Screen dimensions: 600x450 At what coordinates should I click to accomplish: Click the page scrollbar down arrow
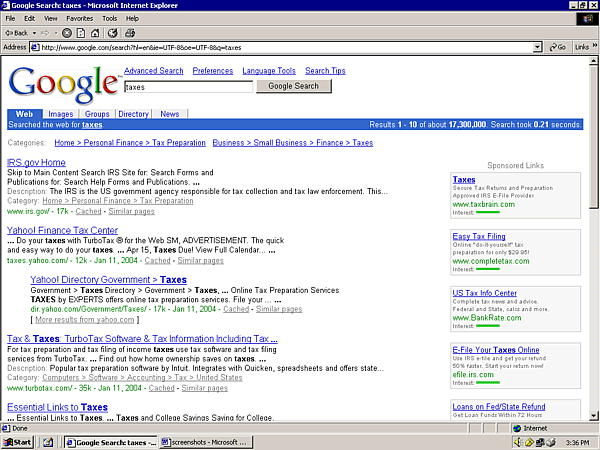coord(593,415)
